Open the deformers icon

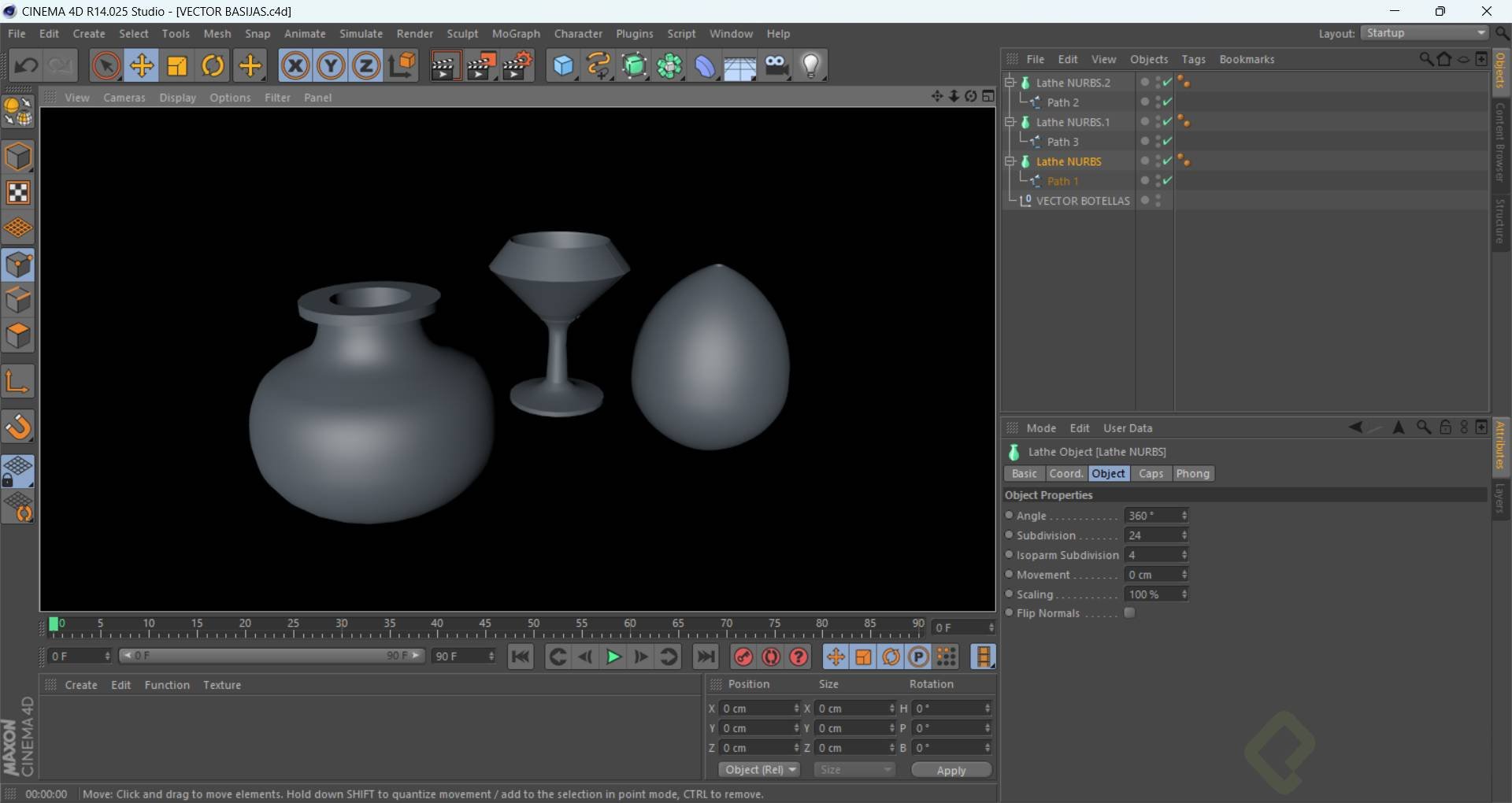click(706, 66)
